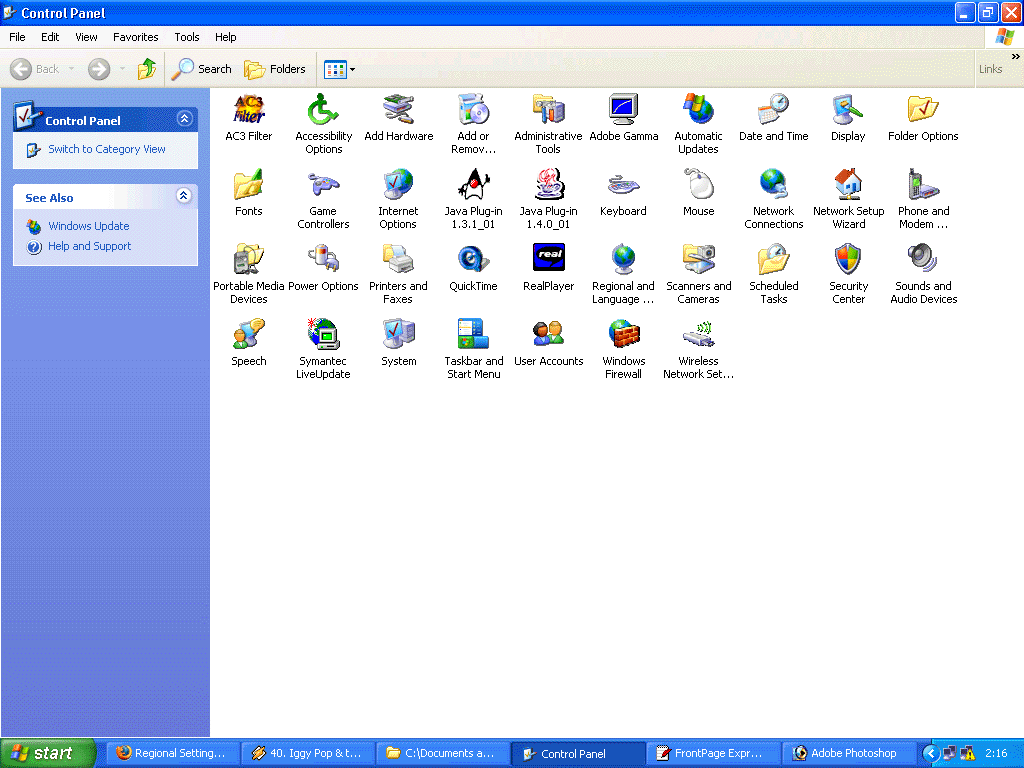The height and width of the screenshot is (768, 1024).
Task: Open Java Plug-in 1.3.1_01
Action: click(x=473, y=199)
